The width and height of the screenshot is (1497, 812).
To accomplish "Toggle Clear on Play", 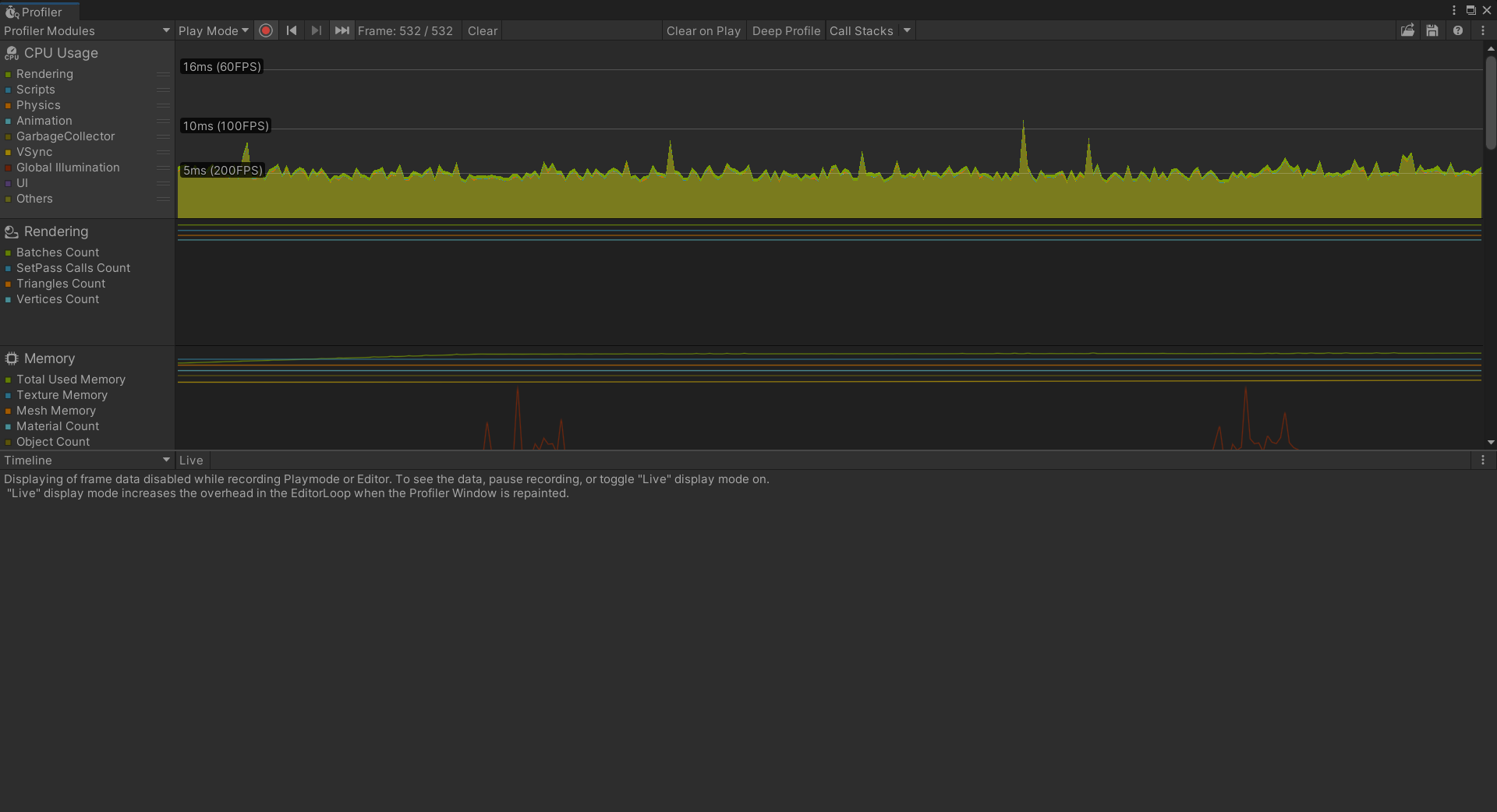I will click(702, 30).
